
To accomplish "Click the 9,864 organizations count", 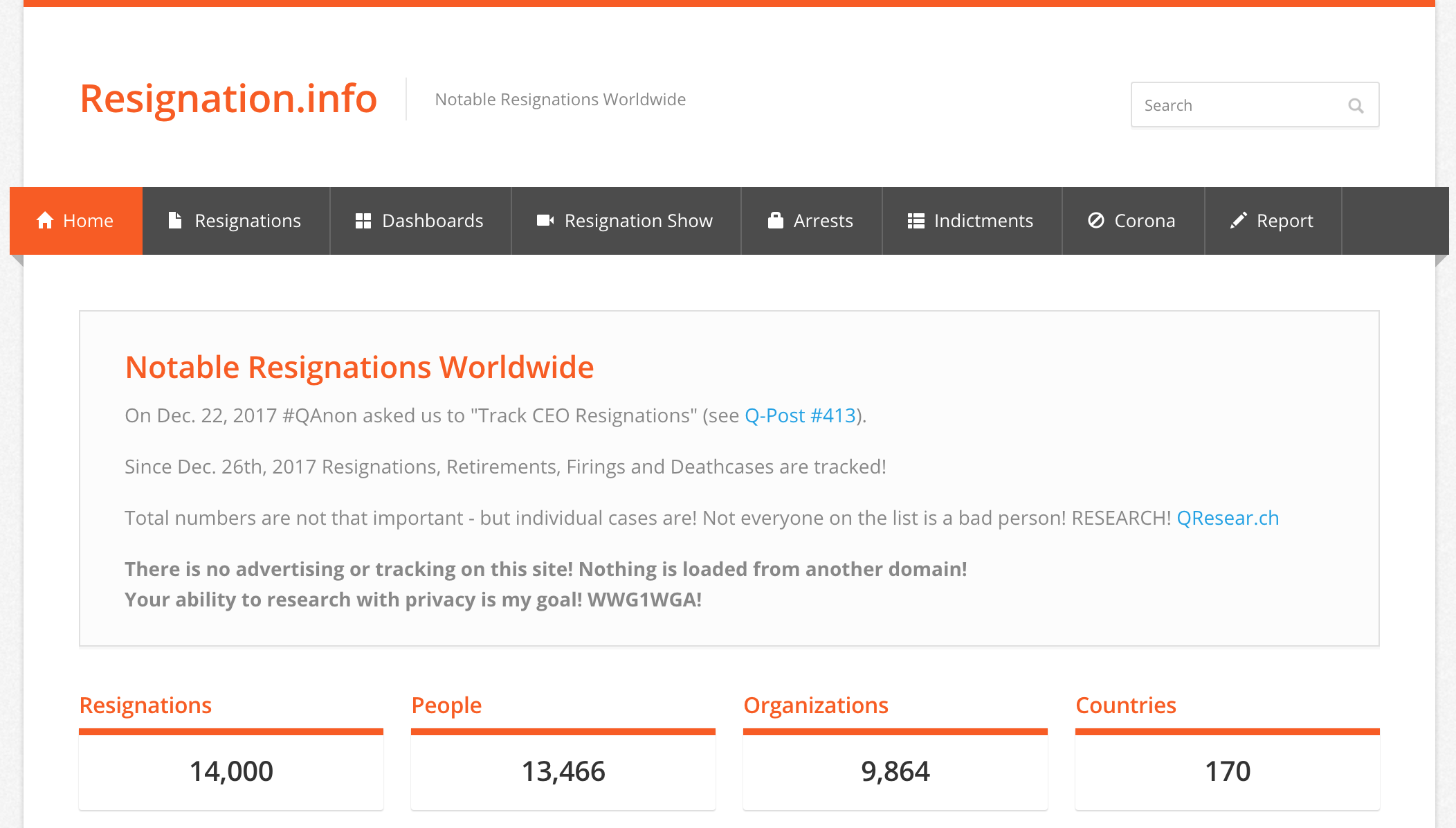I will click(895, 771).
